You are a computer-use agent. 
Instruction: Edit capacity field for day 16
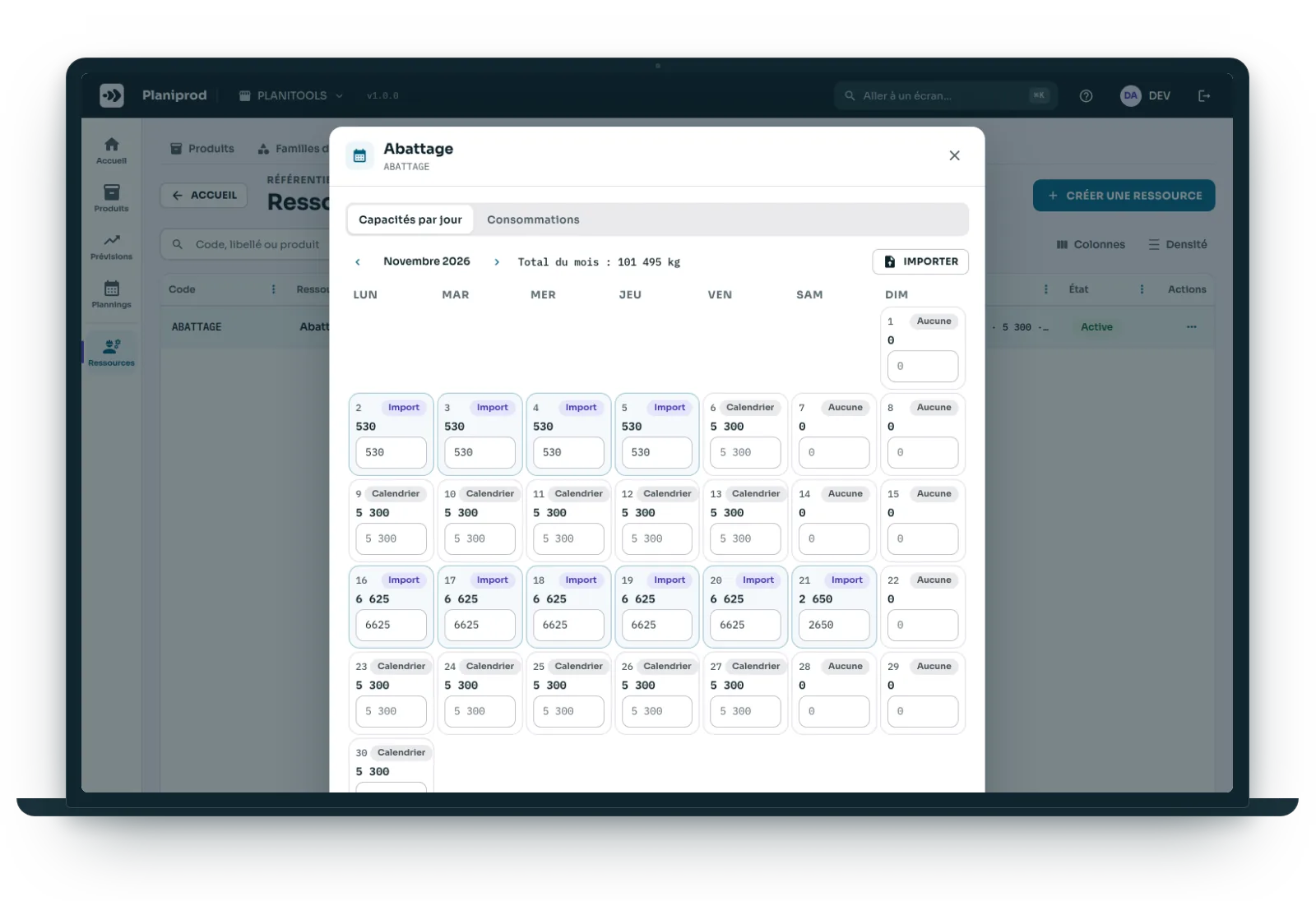coord(392,626)
